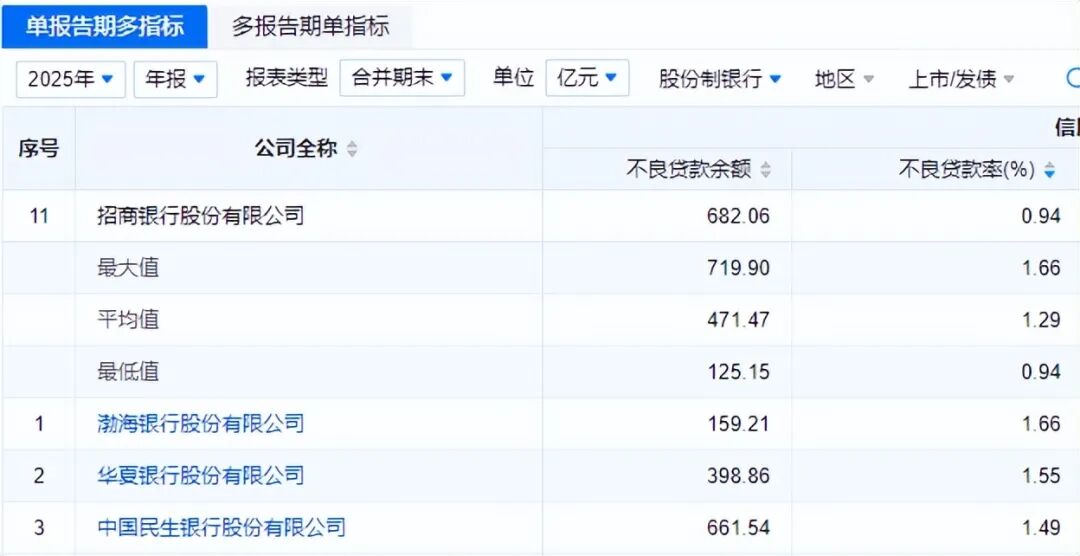
Task: Click the 单位 label
Action: (x=513, y=78)
